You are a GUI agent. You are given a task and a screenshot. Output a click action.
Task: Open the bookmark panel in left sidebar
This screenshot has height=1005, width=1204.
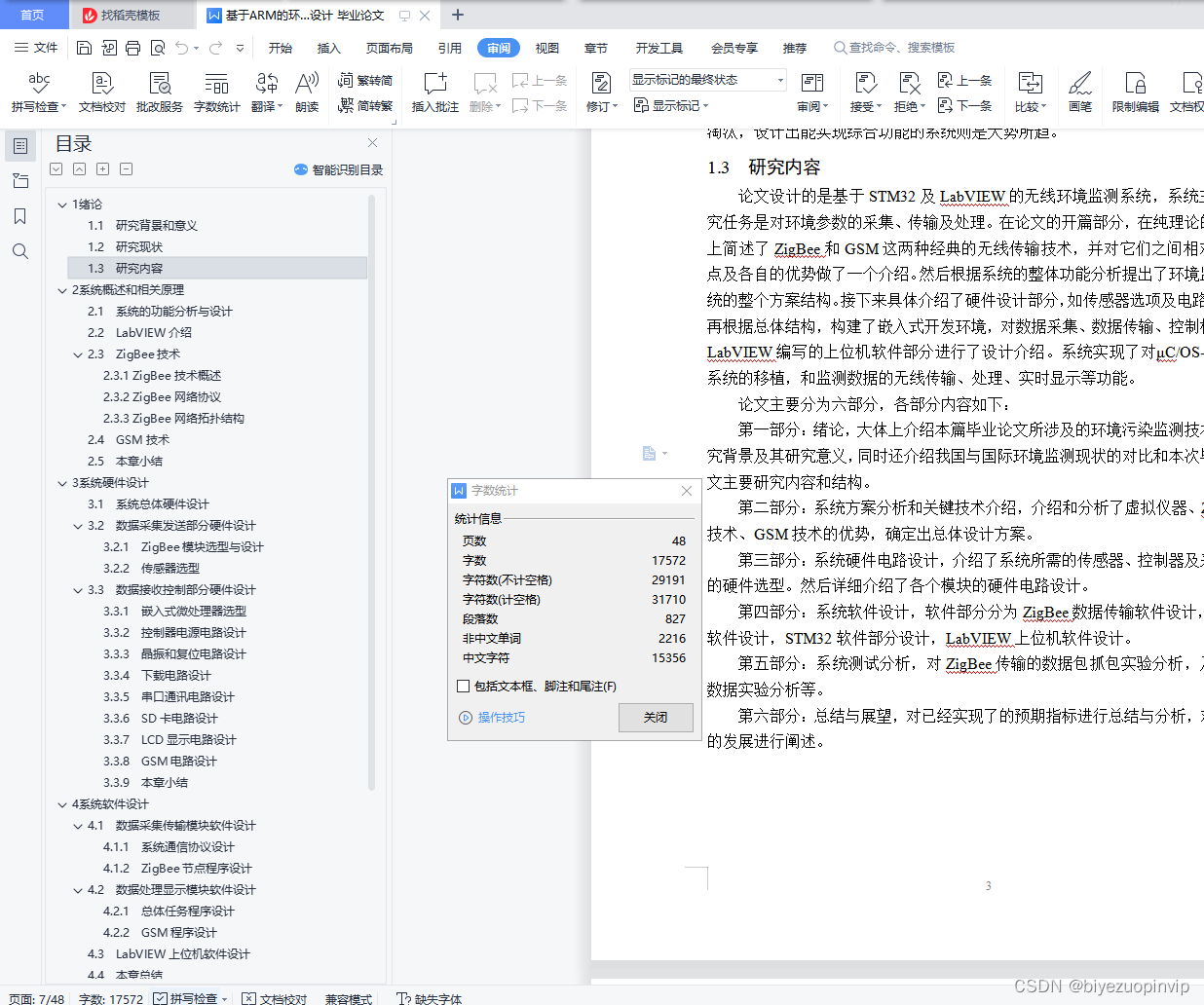(x=20, y=216)
